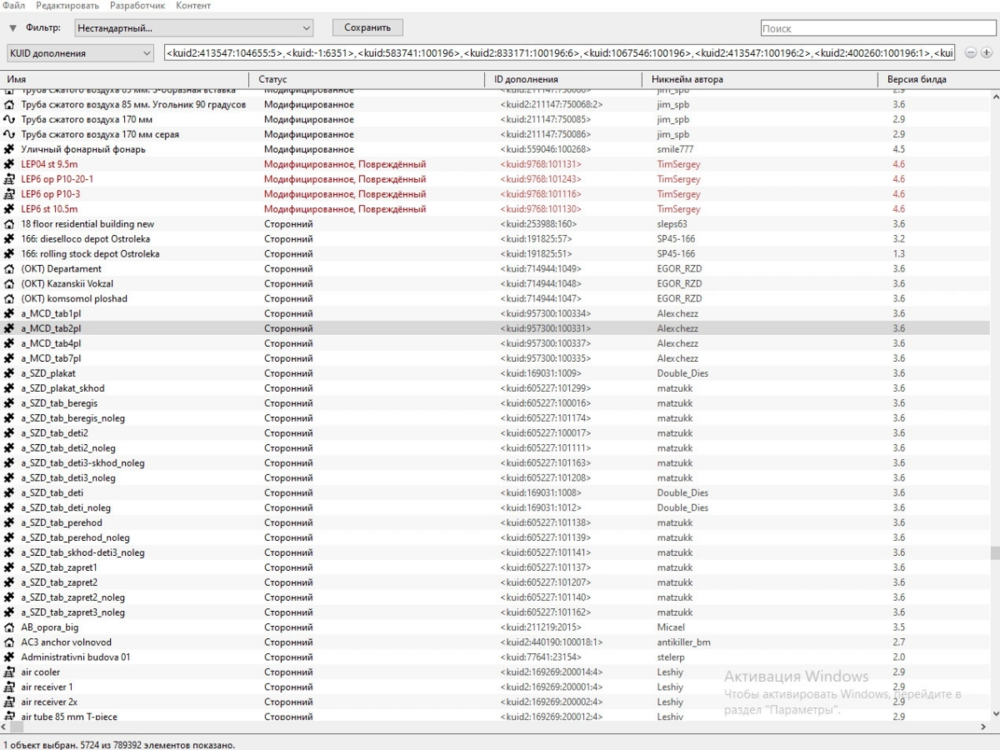Click the icon next to '(OKT) Departament'
This screenshot has height=750, width=1000.
[9, 268]
